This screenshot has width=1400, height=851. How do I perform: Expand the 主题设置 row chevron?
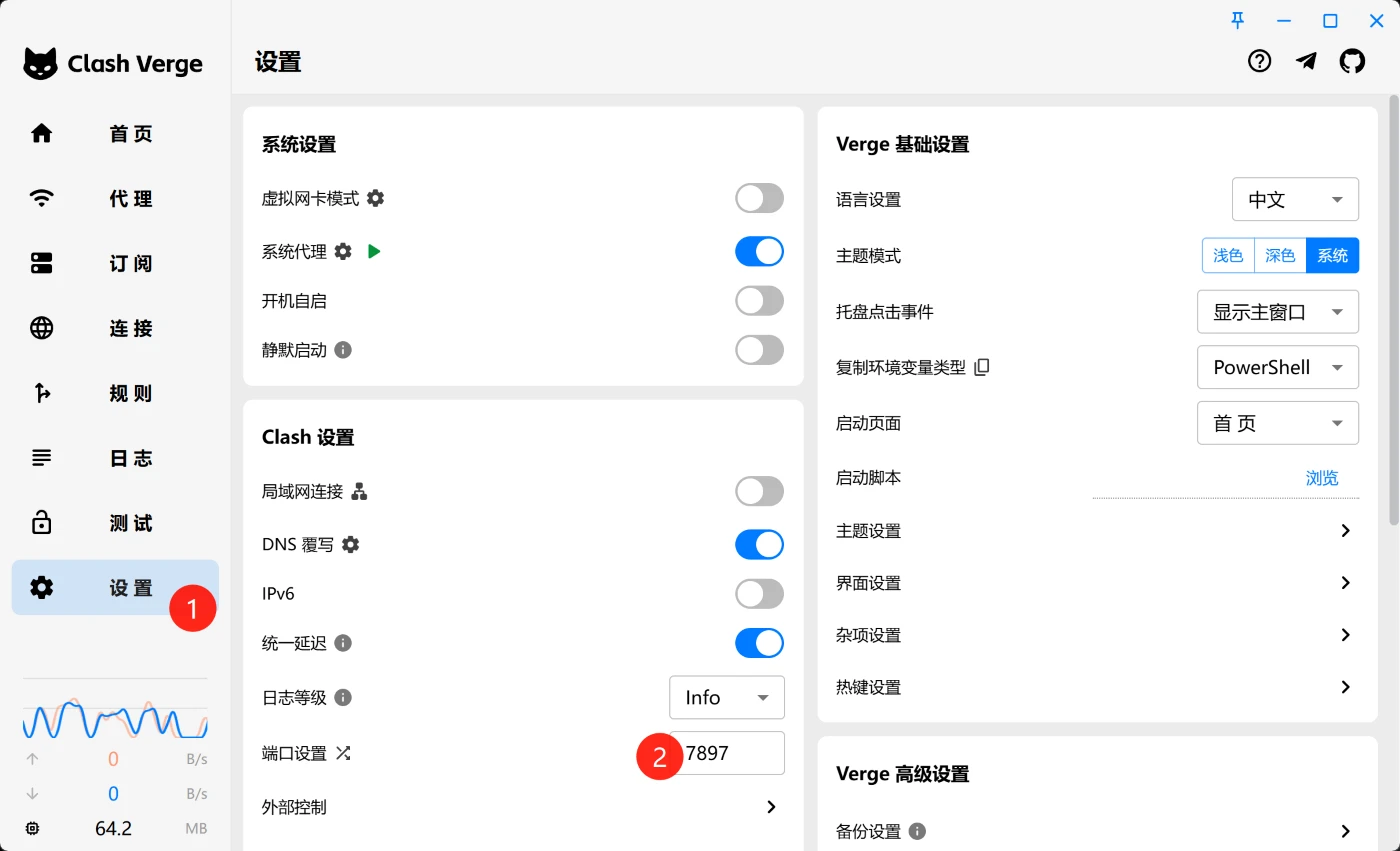click(1346, 531)
